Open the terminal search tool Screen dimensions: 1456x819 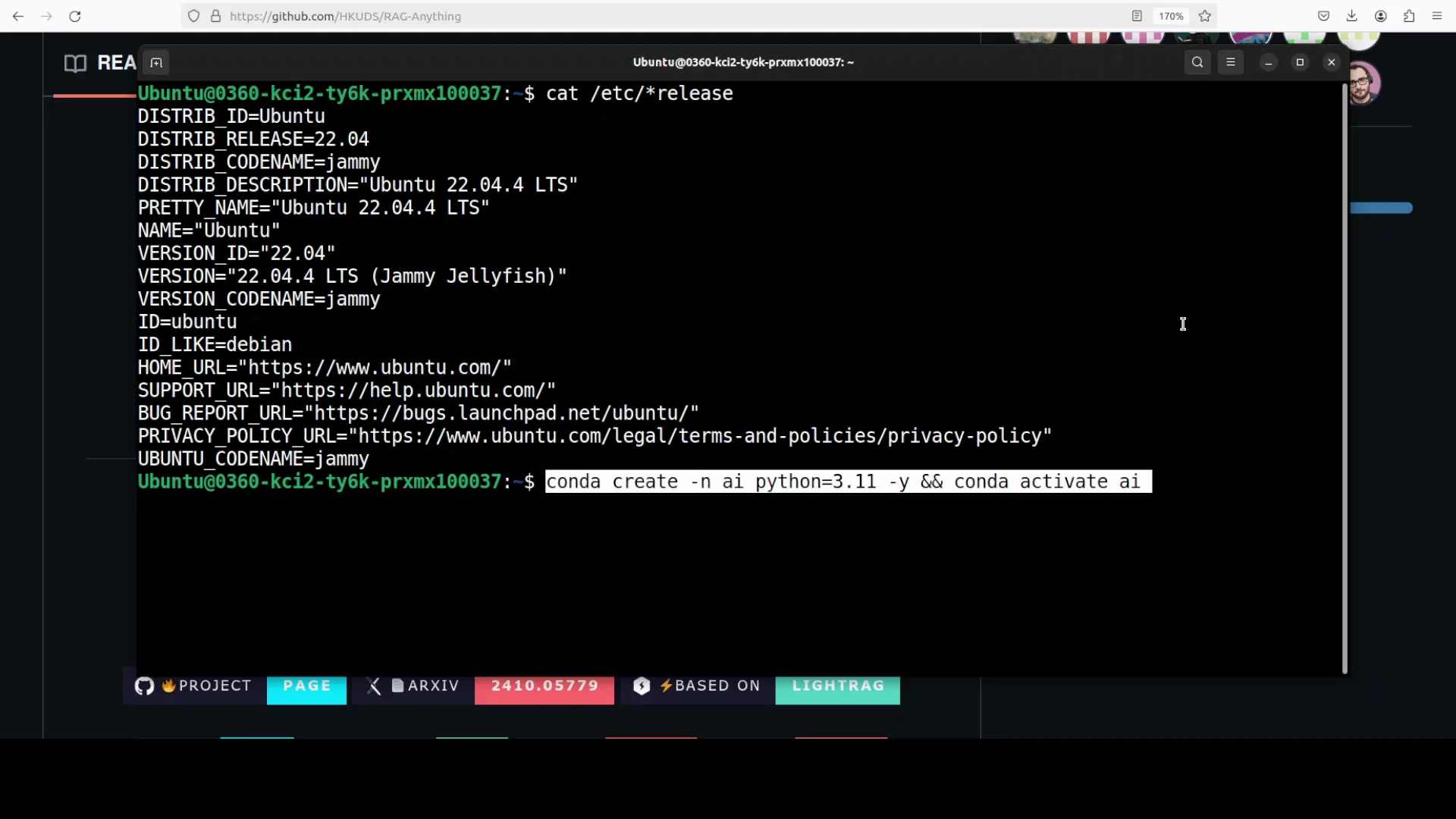1197,62
